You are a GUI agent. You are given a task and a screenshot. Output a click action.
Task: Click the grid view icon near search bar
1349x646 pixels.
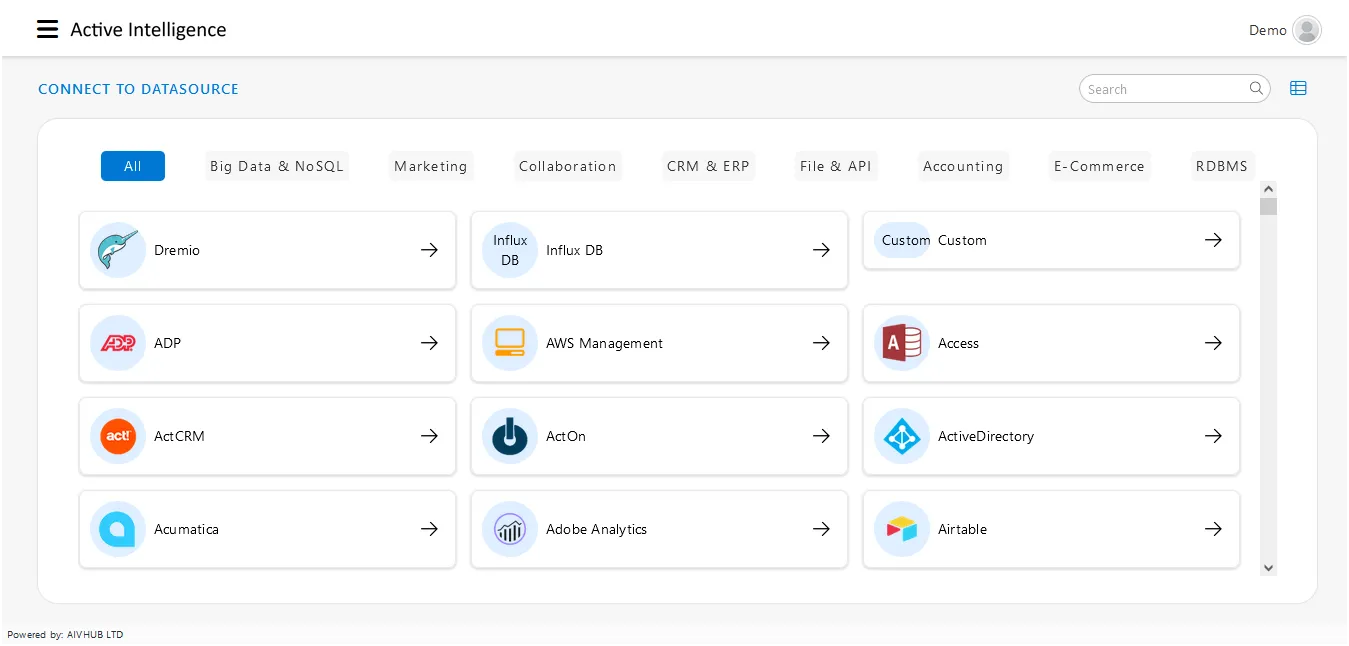click(x=1298, y=88)
